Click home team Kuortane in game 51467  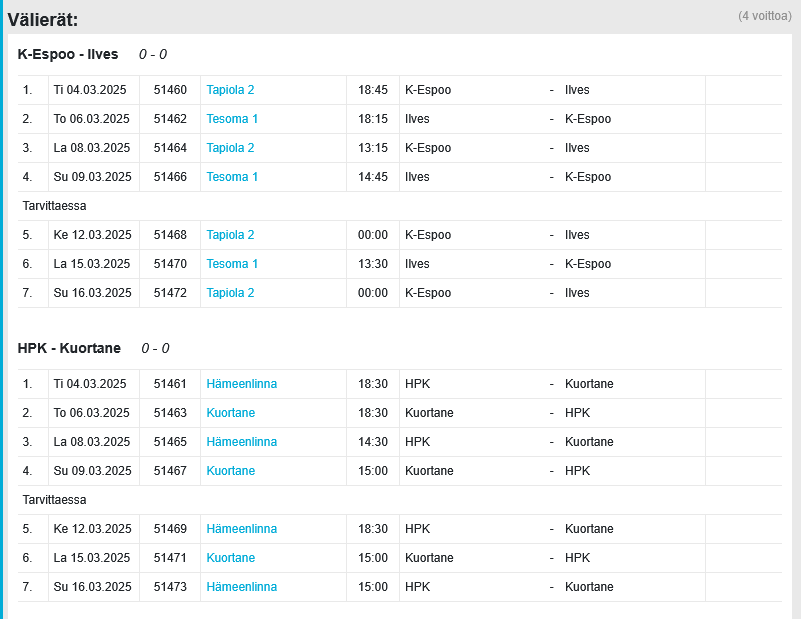[x=429, y=471]
